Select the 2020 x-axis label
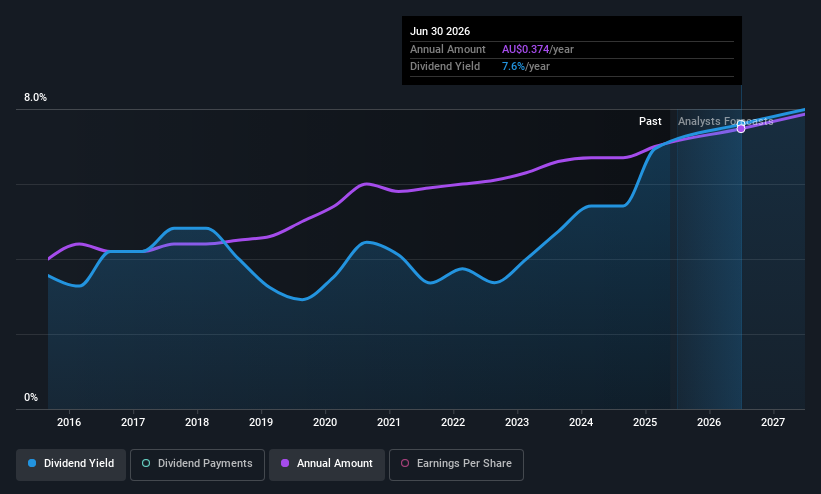This screenshot has height=494, width=821. point(325,422)
